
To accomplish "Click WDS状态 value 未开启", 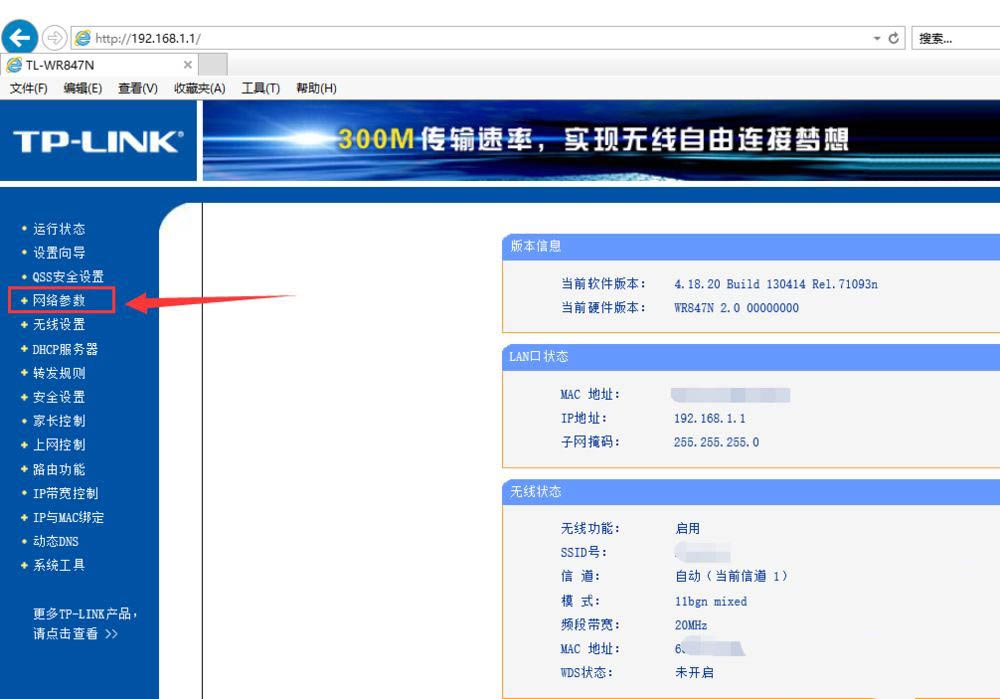I will coord(694,672).
